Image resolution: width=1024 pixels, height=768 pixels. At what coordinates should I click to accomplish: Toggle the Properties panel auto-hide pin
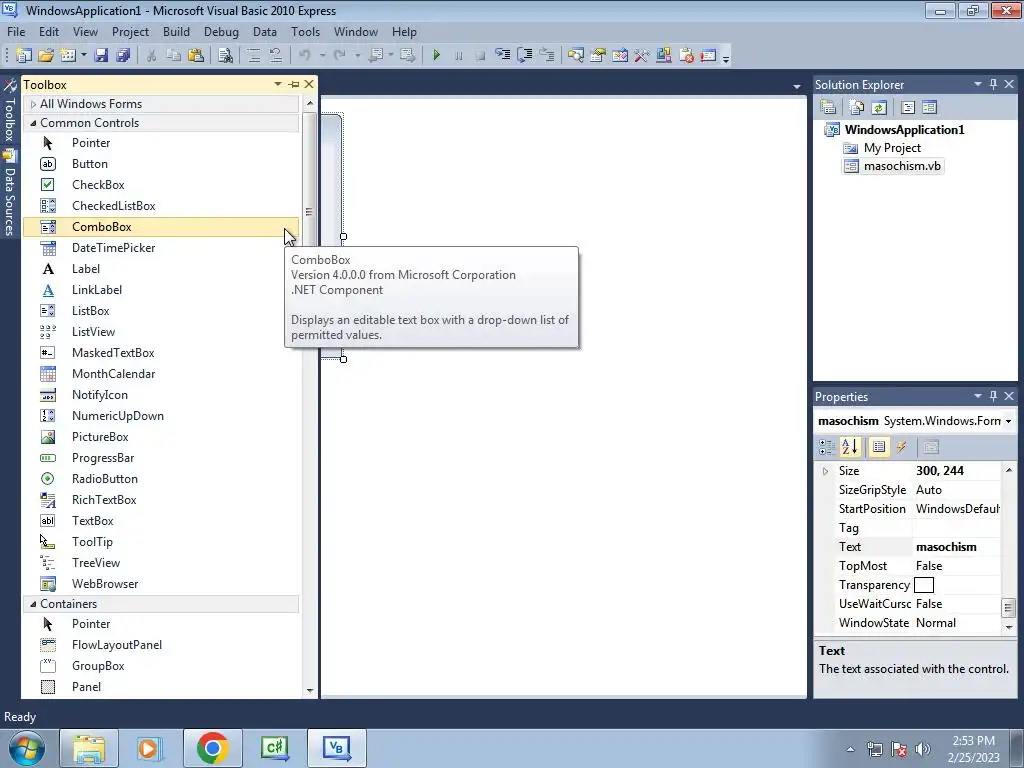(993, 396)
